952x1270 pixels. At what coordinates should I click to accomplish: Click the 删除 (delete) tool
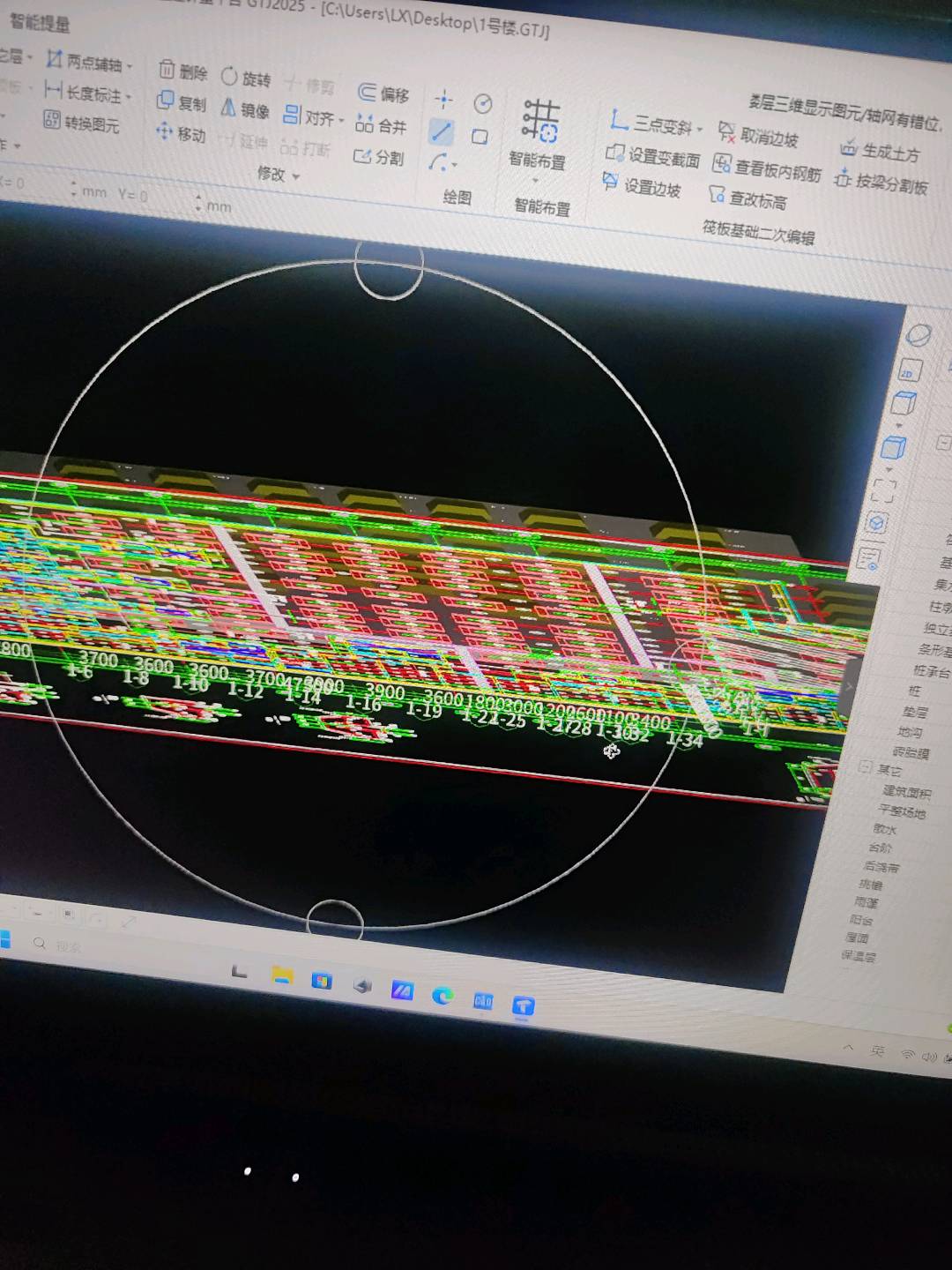point(183,71)
